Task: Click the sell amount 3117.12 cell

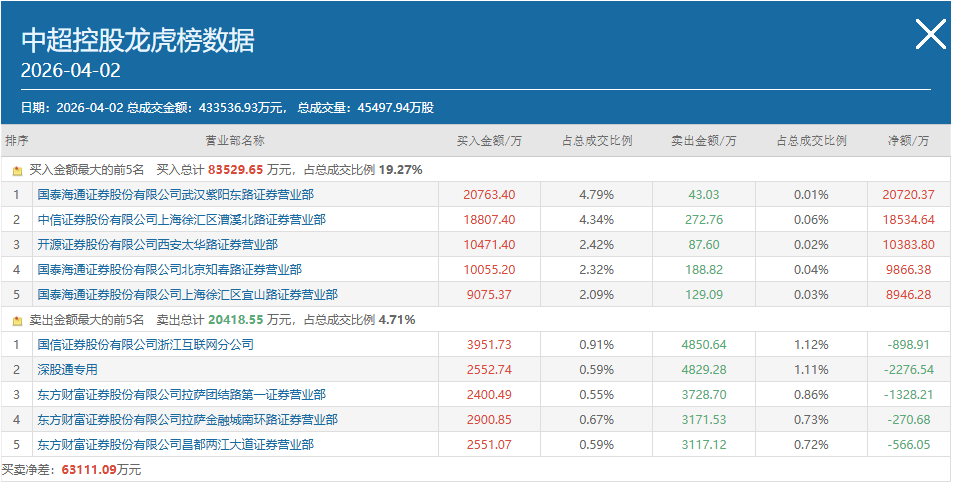Action: click(704, 444)
